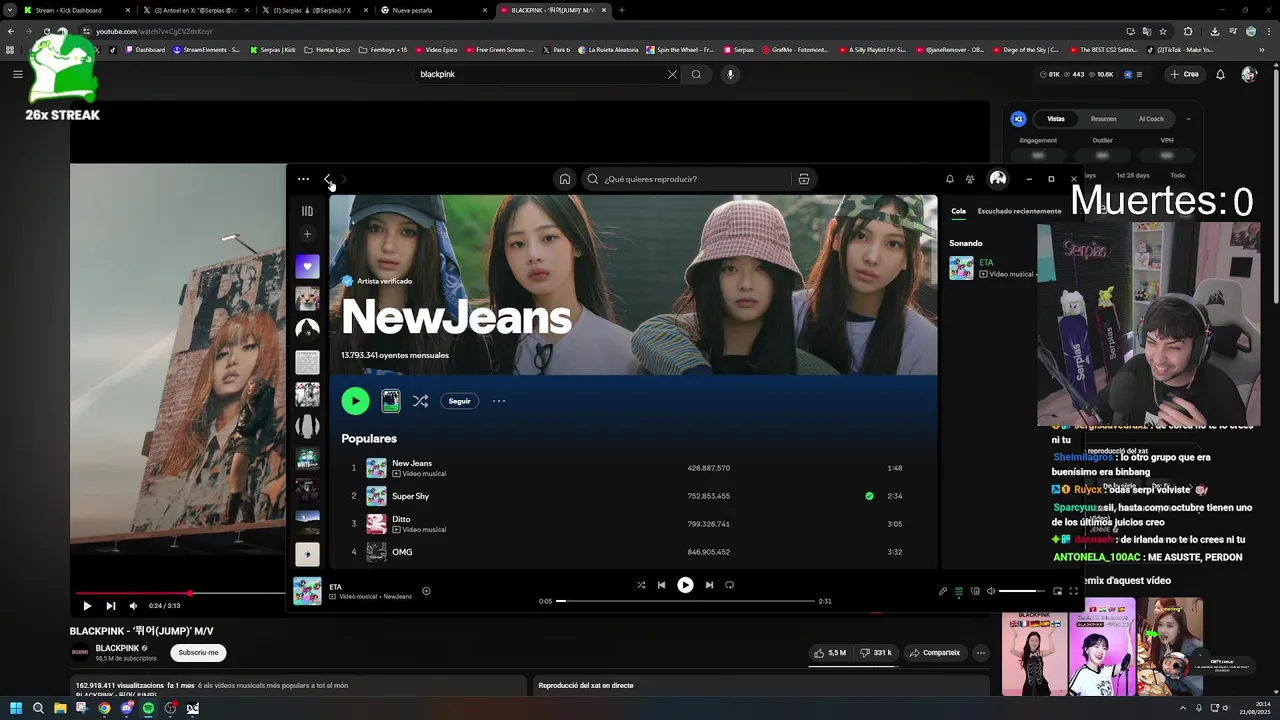Mute Spotify with speaker icon
The image size is (1280, 720).
pos(991,591)
